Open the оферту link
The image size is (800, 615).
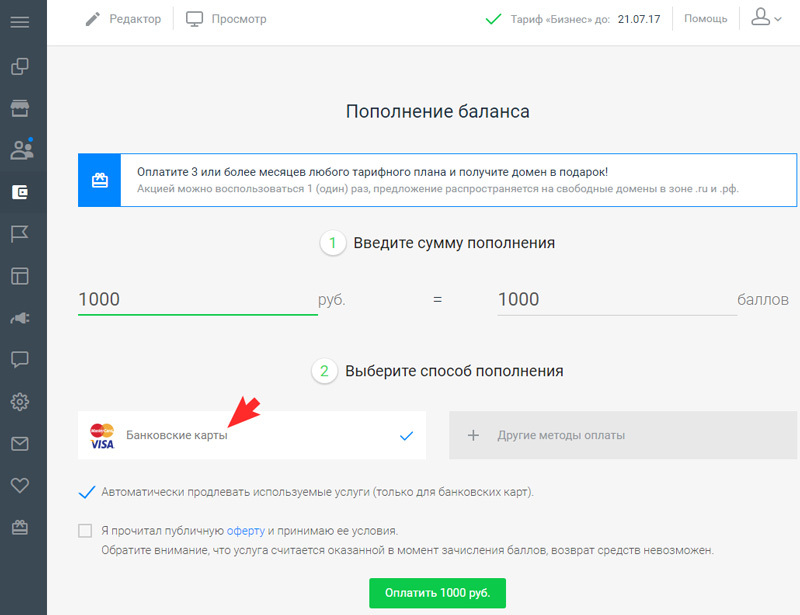pos(245,531)
